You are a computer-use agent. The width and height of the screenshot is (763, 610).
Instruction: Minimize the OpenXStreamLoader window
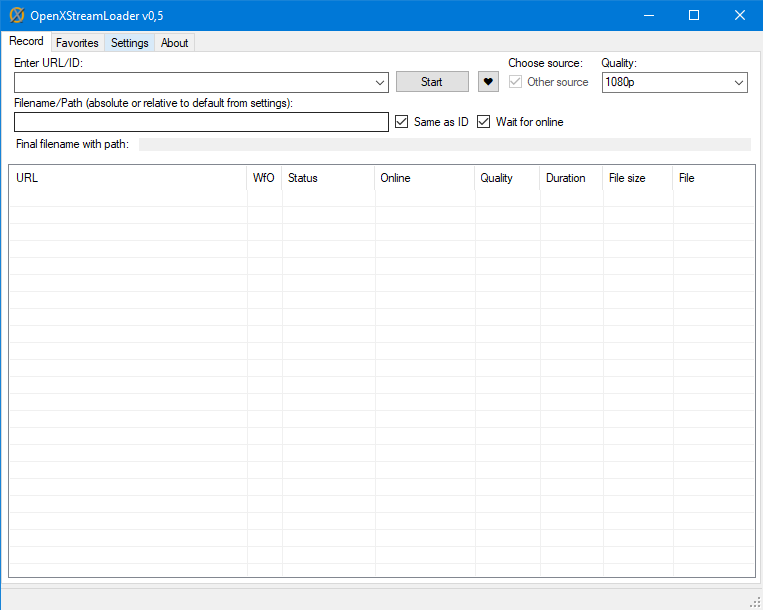point(649,16)
